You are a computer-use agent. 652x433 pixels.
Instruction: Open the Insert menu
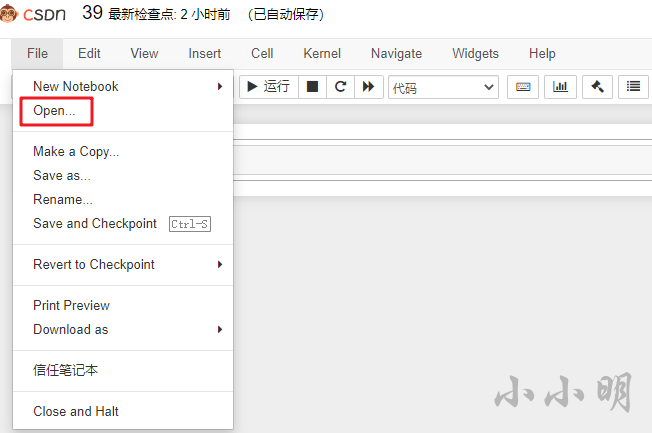(205, 54)
